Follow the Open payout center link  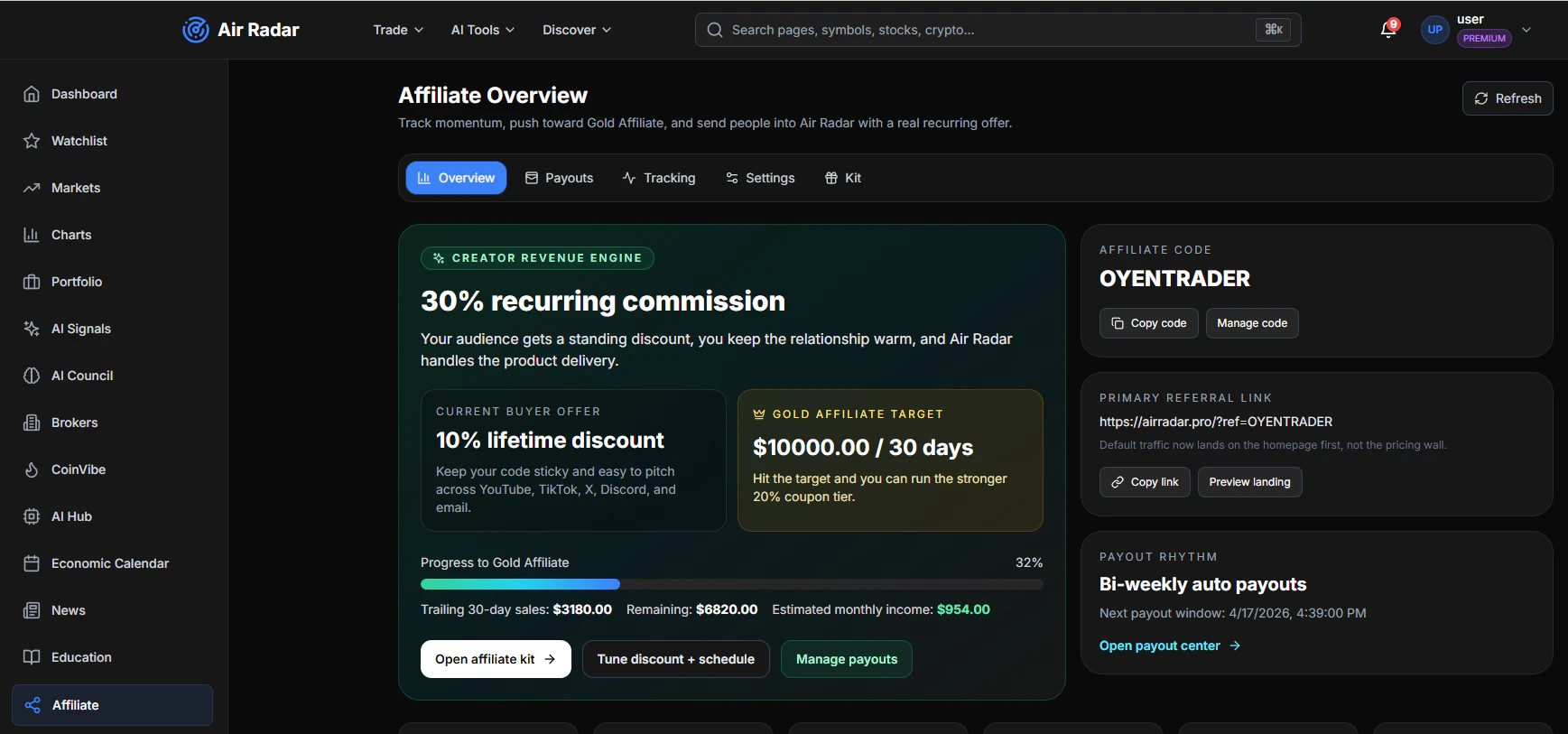tap(1170, 646)
